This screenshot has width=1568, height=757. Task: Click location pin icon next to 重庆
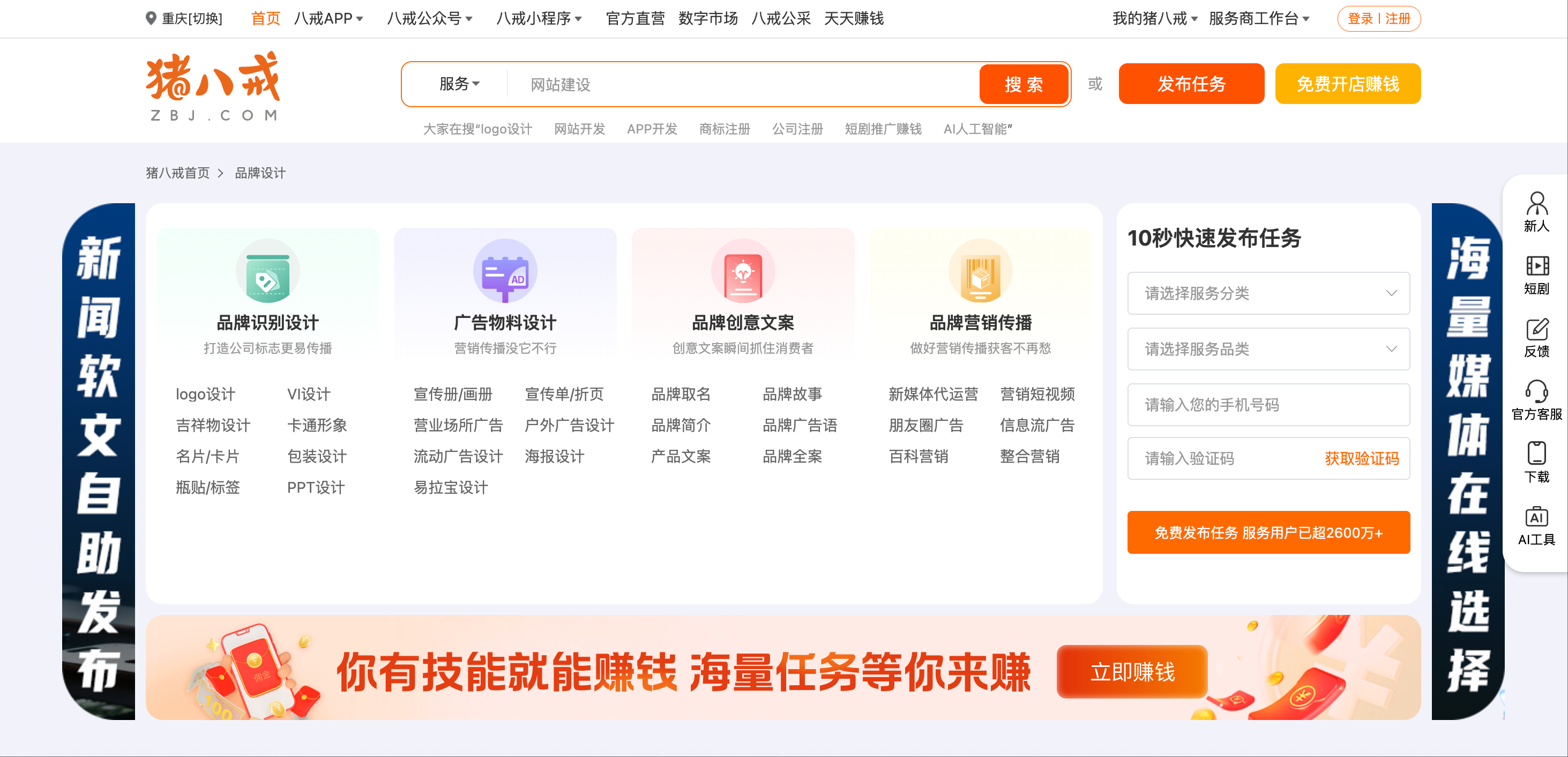click(151, 18)
